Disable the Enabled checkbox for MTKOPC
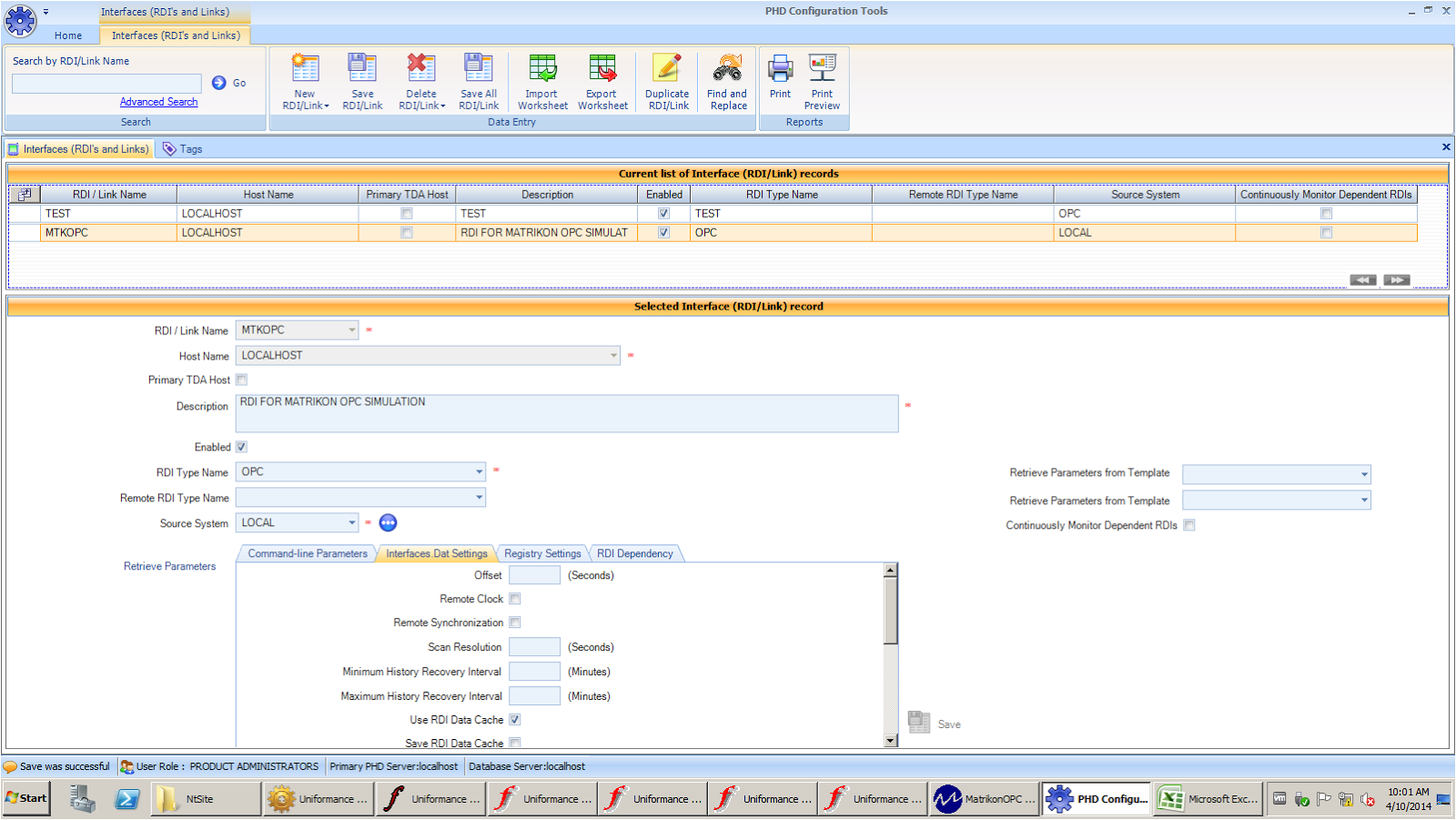Viewport: 1456px width, 820px height. click(x=663, y=232)
